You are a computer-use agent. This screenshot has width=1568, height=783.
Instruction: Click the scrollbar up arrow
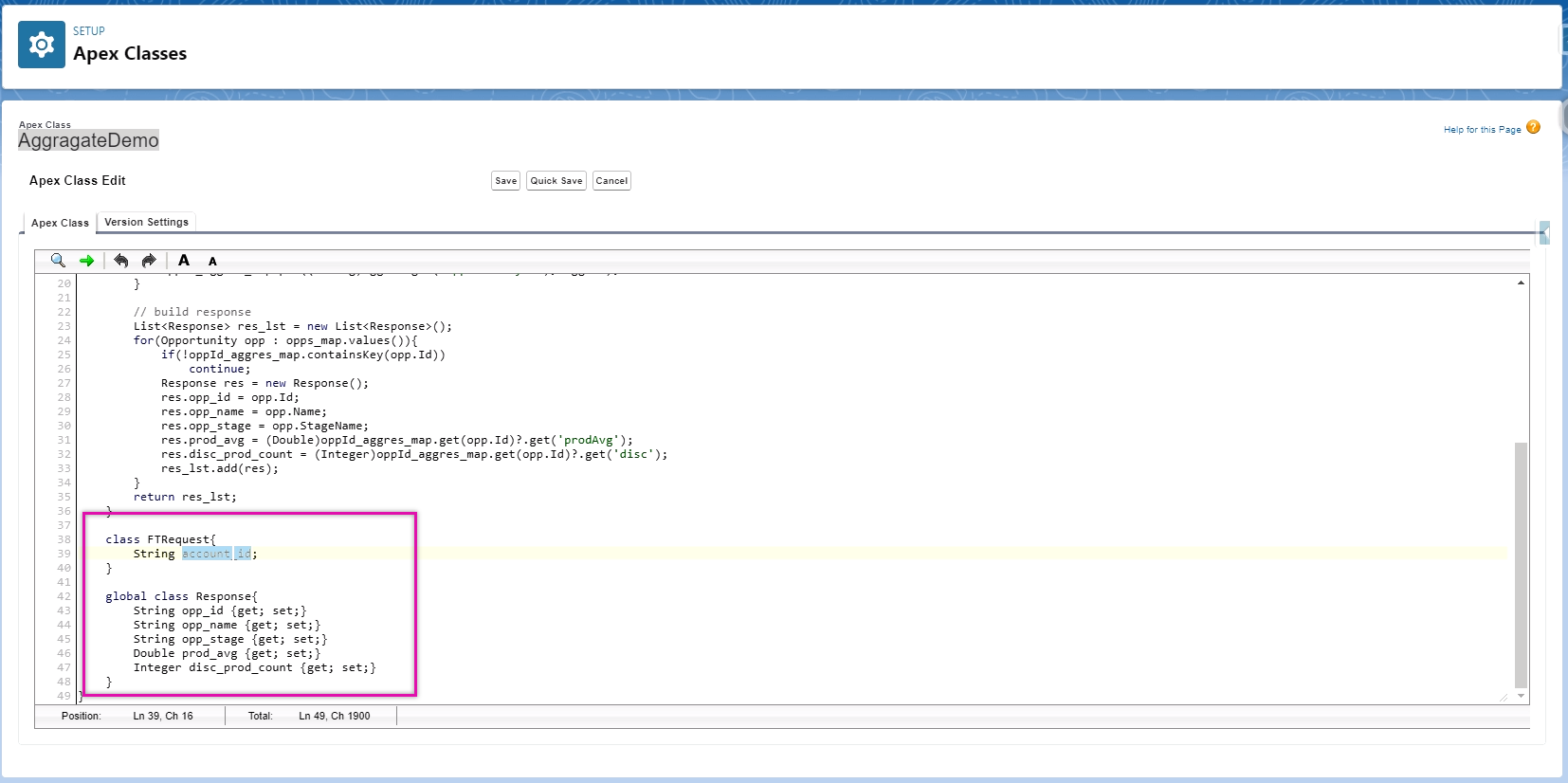(1521, 282)
